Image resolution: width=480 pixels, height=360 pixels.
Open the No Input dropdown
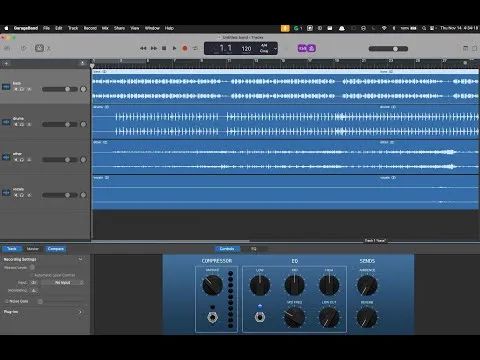click(x=63, y=282)
